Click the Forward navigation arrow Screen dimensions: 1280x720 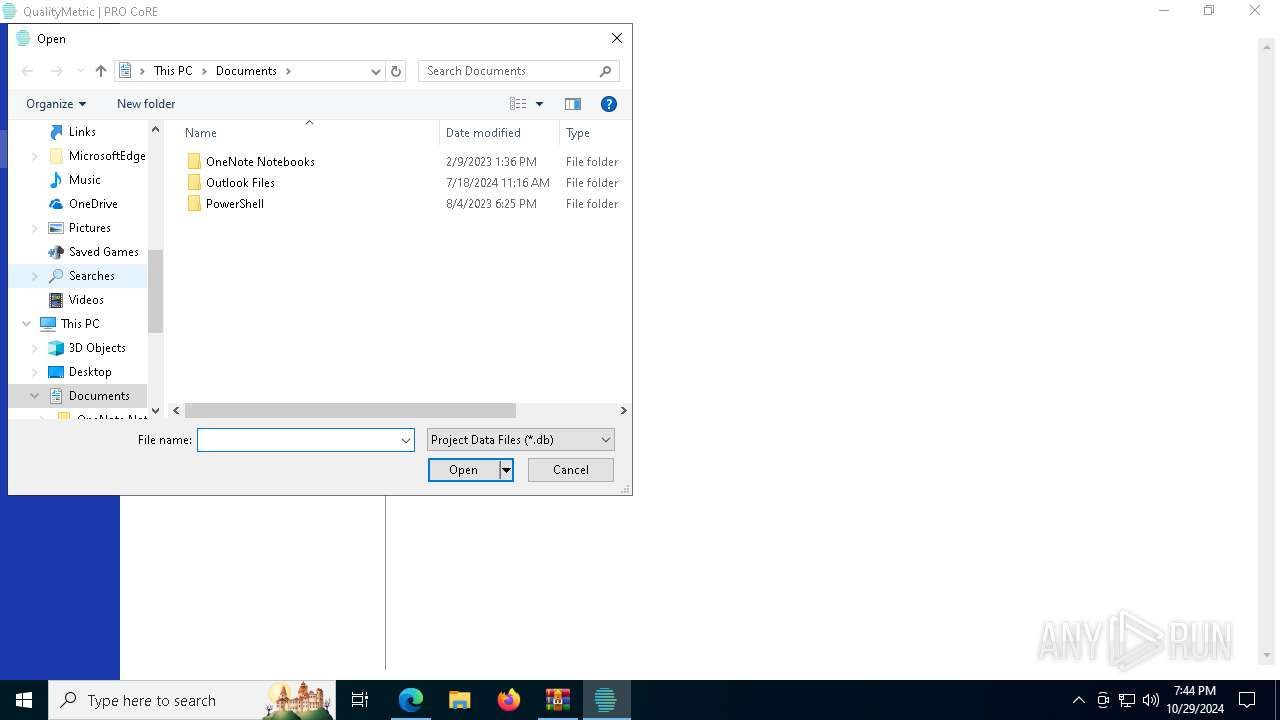coord(57,71)
